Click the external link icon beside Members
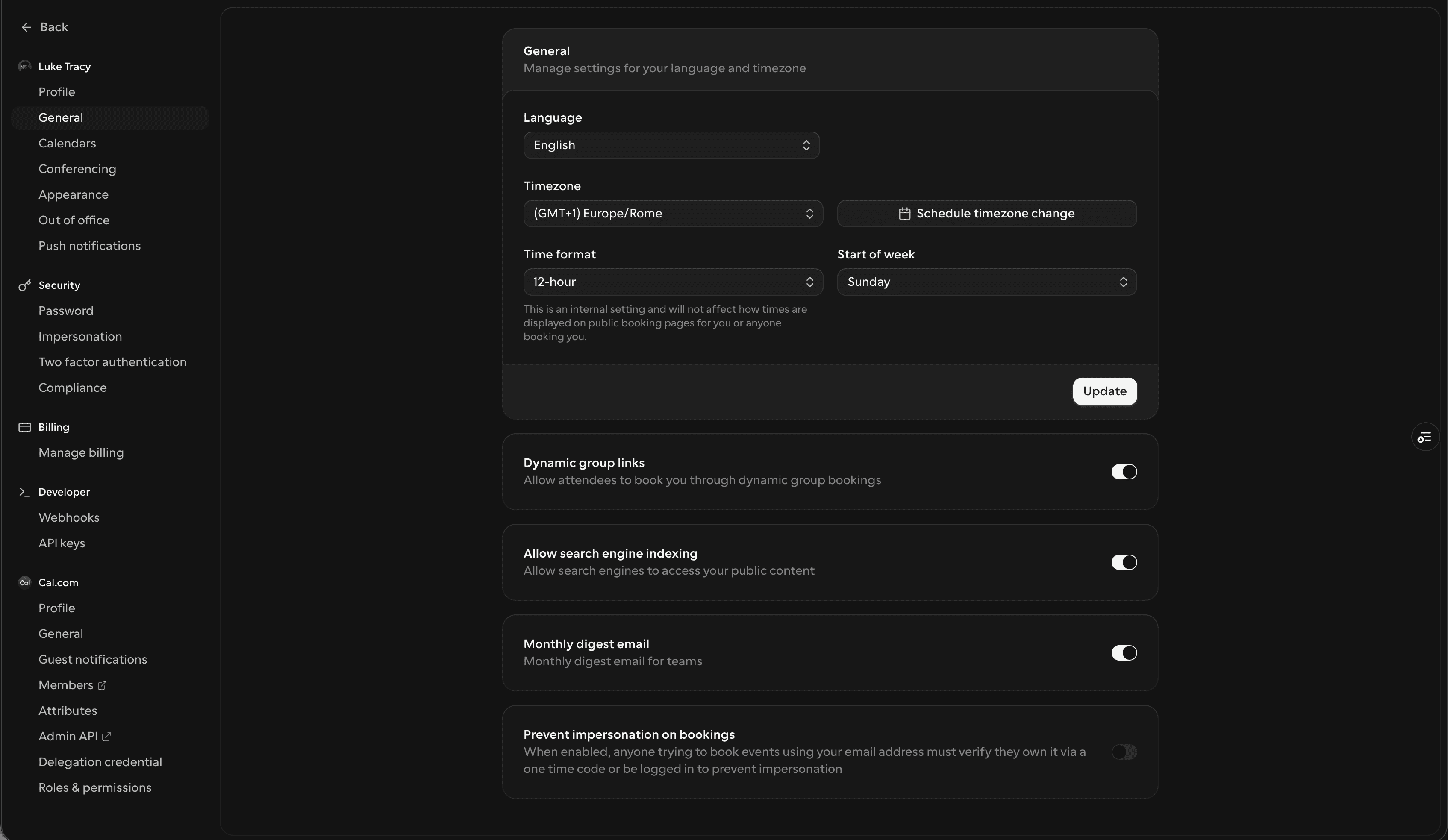Screen dimensions: 1448x840 pos(102,685)
